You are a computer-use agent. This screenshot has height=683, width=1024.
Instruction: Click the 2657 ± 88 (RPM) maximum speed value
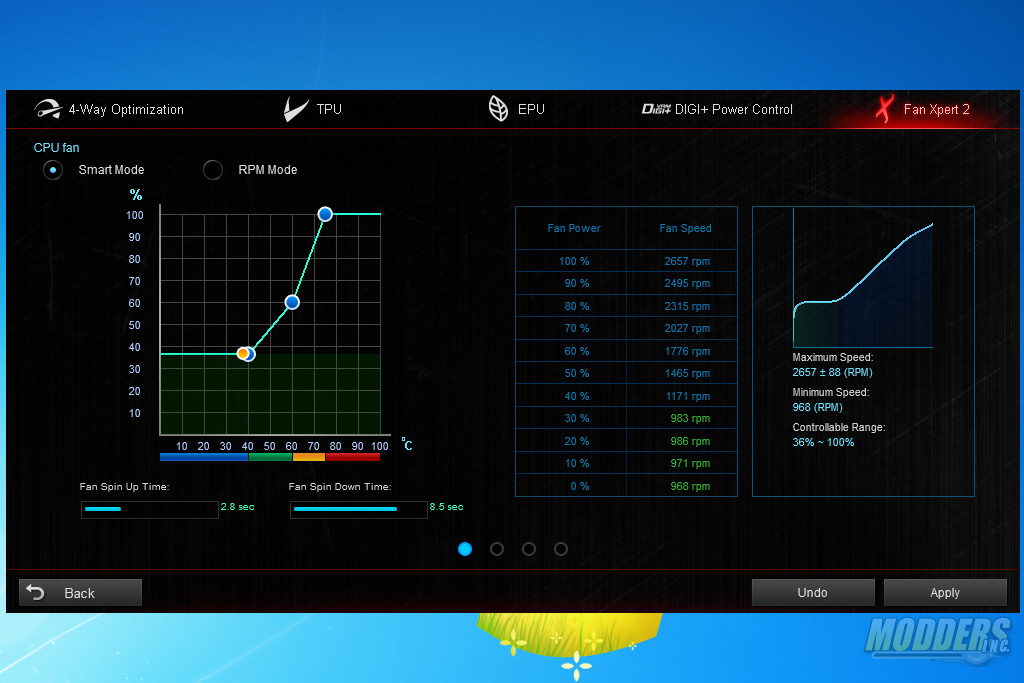(x=832, y=372)
